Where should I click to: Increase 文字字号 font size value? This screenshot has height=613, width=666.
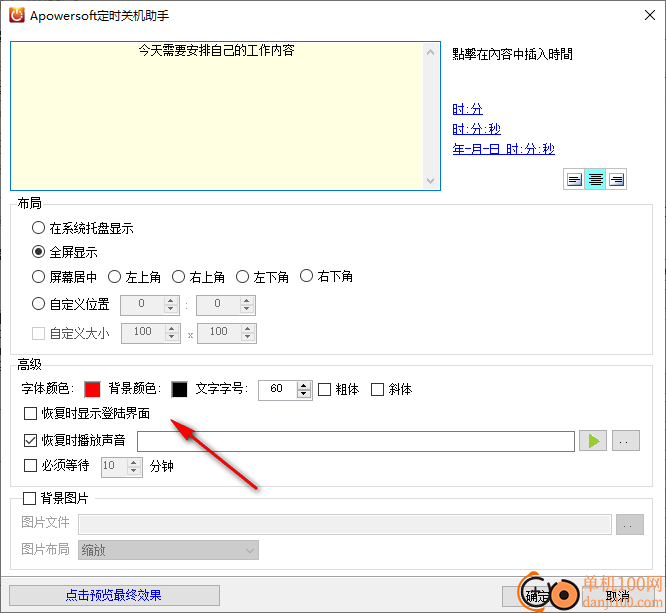[303, 386]
